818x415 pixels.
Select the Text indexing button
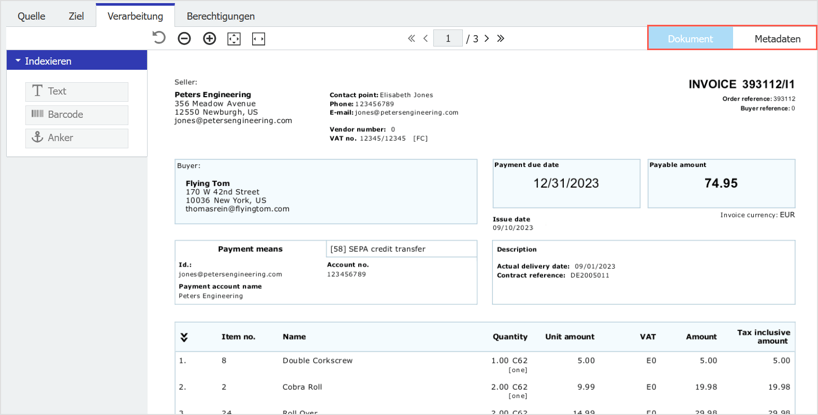coord(77,91)
